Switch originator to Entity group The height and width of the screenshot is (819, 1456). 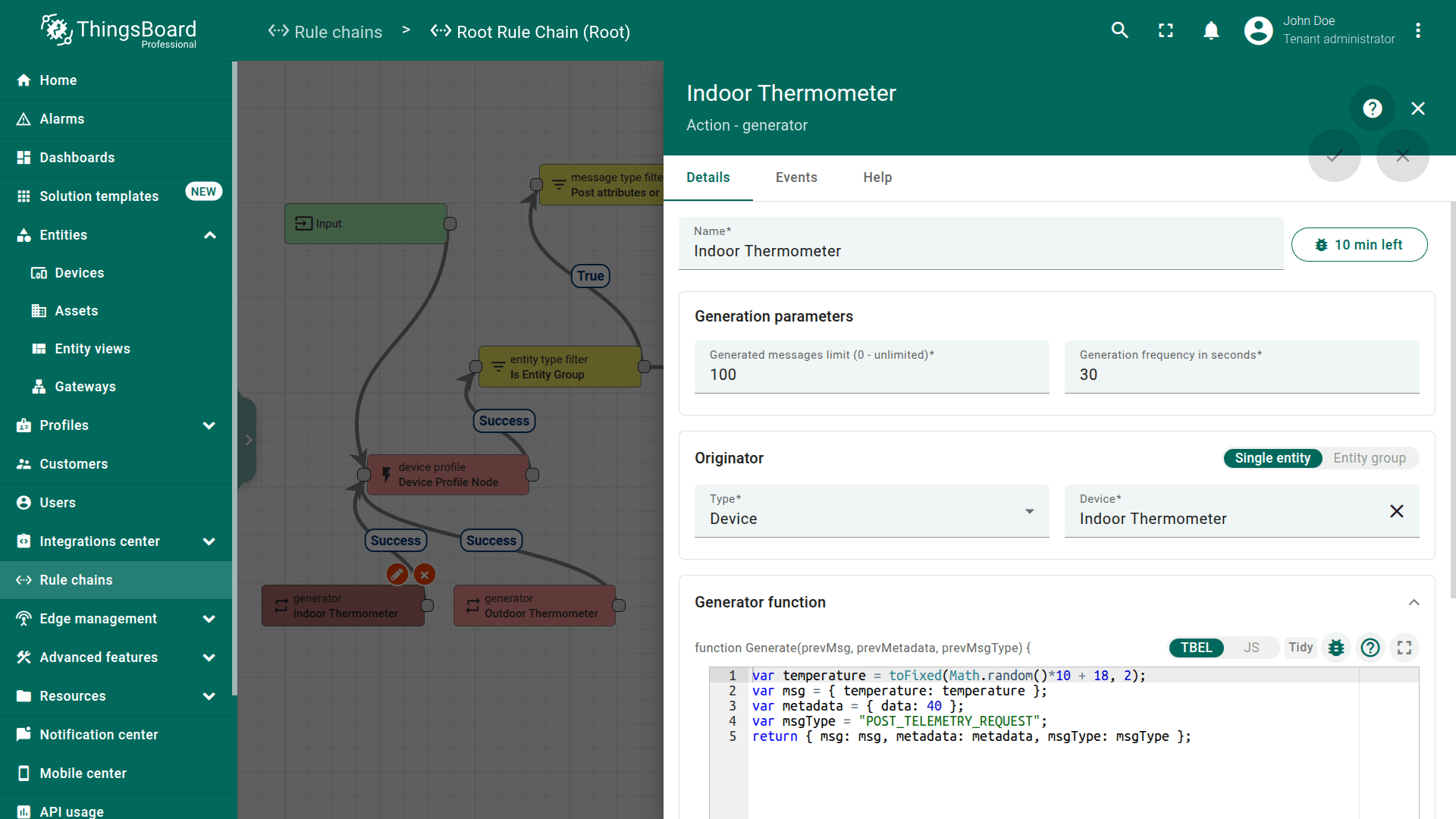point(1369,458)
